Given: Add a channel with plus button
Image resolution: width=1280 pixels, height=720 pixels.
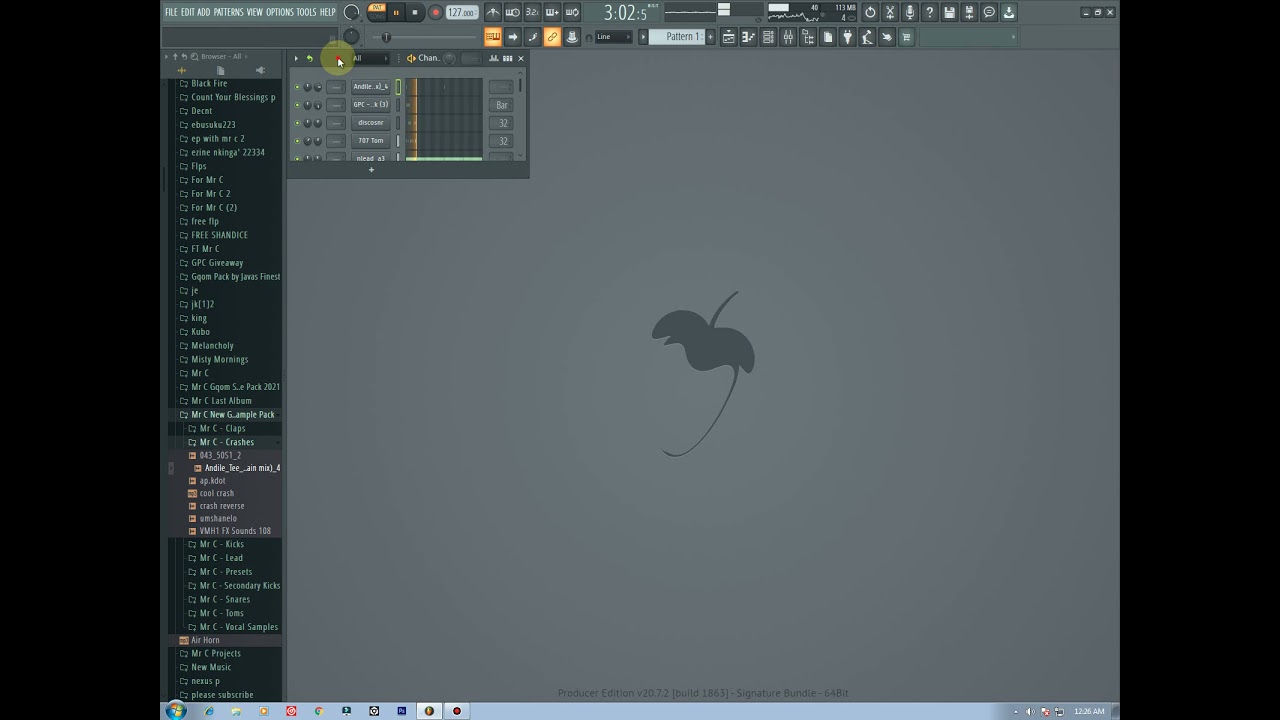Looking at the screenshot, I should tap(371, 170).
